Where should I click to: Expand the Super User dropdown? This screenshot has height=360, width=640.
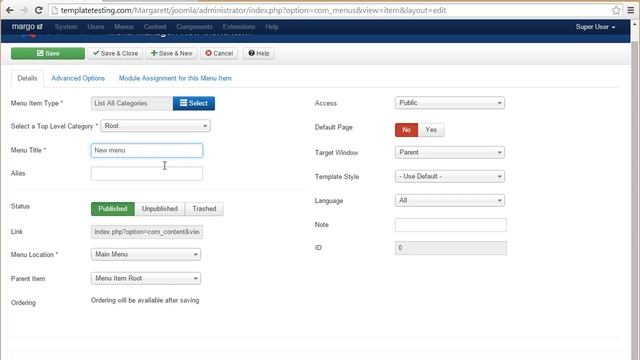click(x=595, y=27)
